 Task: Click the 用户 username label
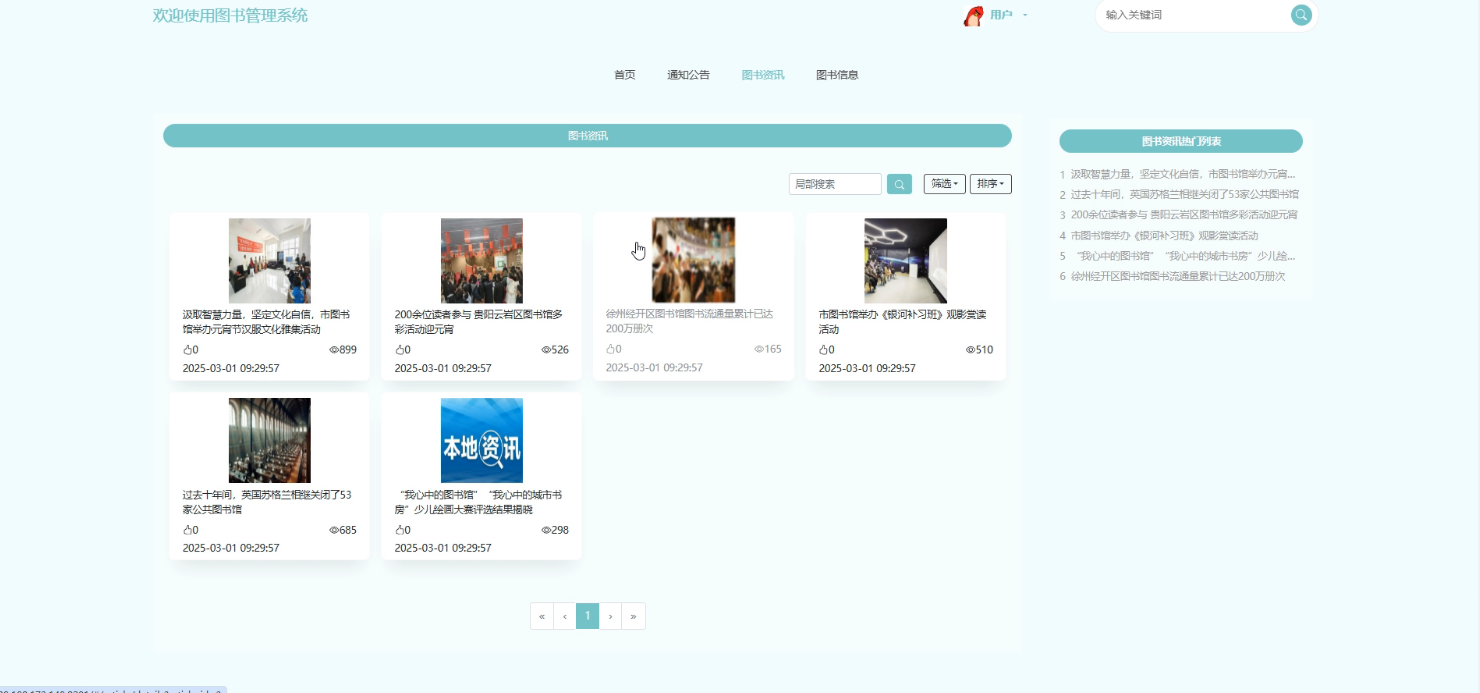tap(1001, 15)
